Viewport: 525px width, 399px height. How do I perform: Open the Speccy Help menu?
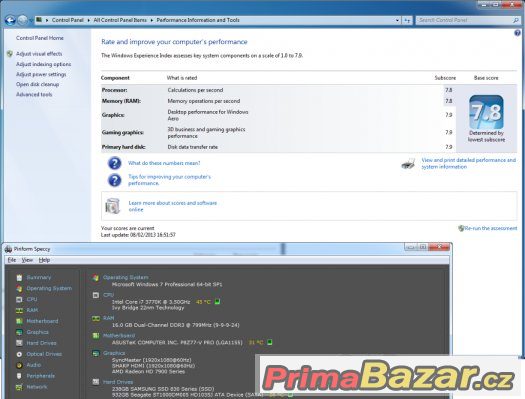44,260
